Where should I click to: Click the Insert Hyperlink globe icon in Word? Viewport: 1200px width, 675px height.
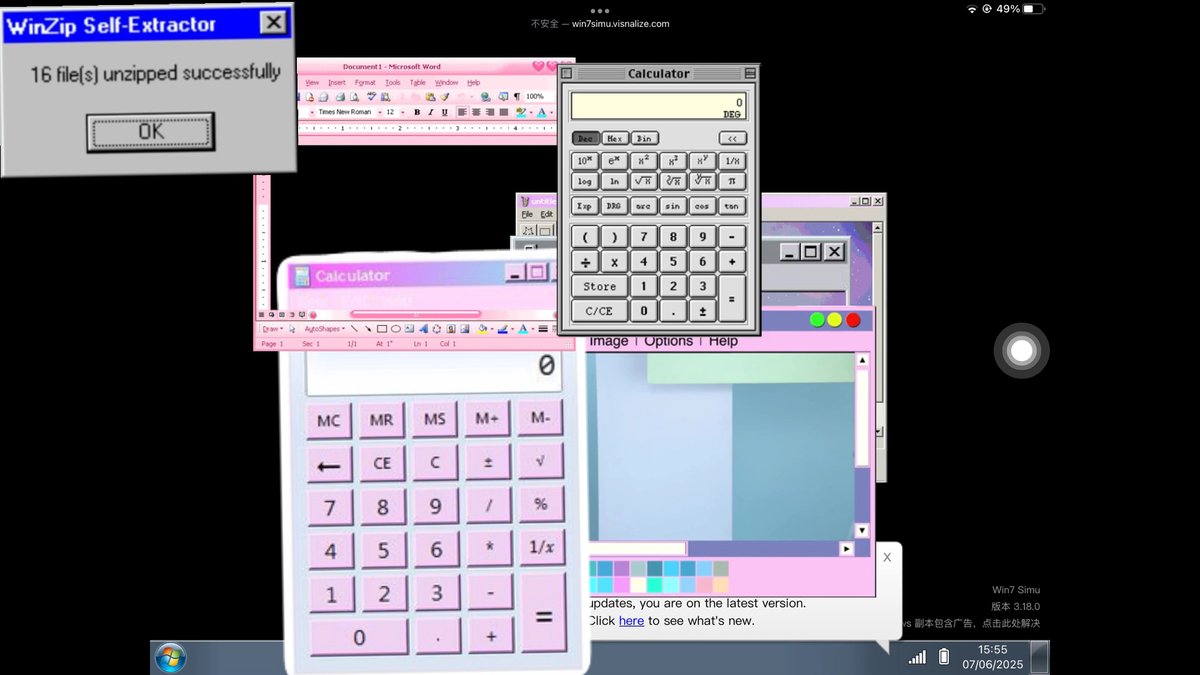pyautogui.click(x=485, y=97)
